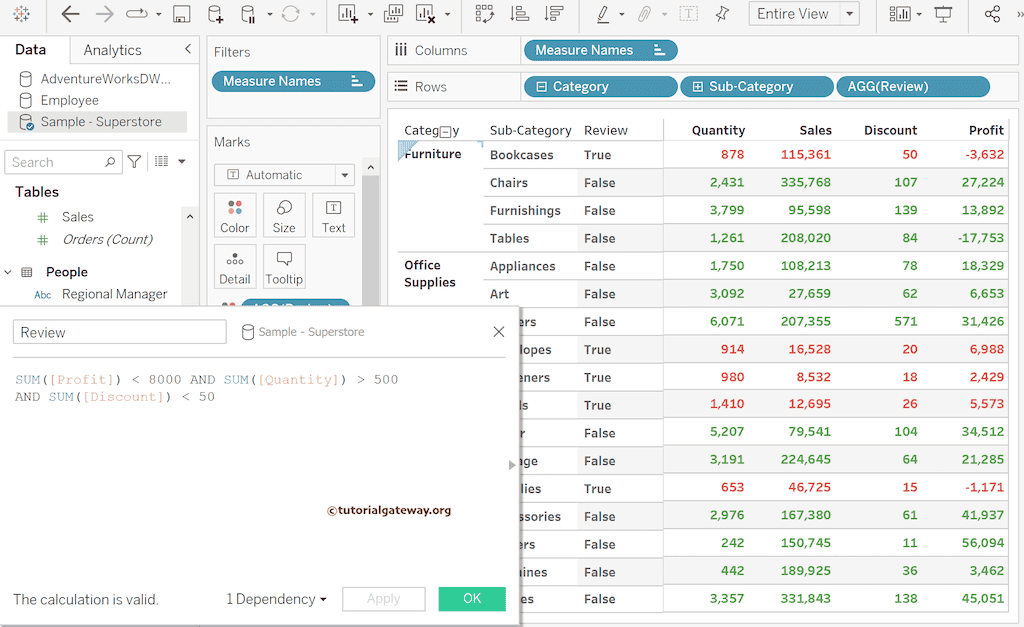Open the Automatic mark type dropdown

click(344, 175)
